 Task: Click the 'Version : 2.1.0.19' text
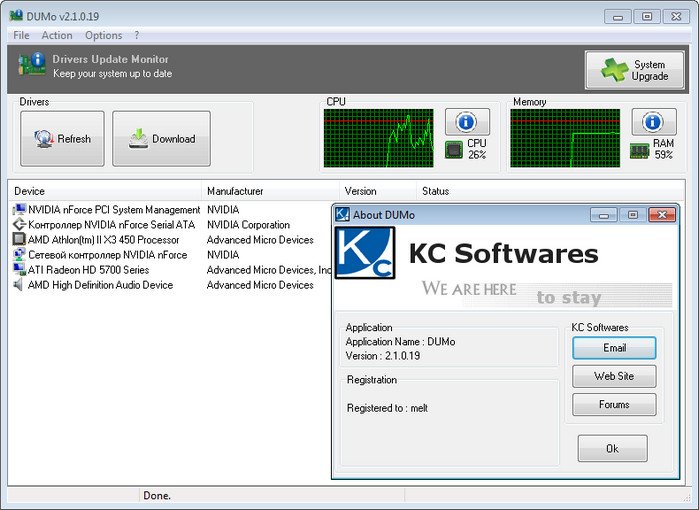382,356
